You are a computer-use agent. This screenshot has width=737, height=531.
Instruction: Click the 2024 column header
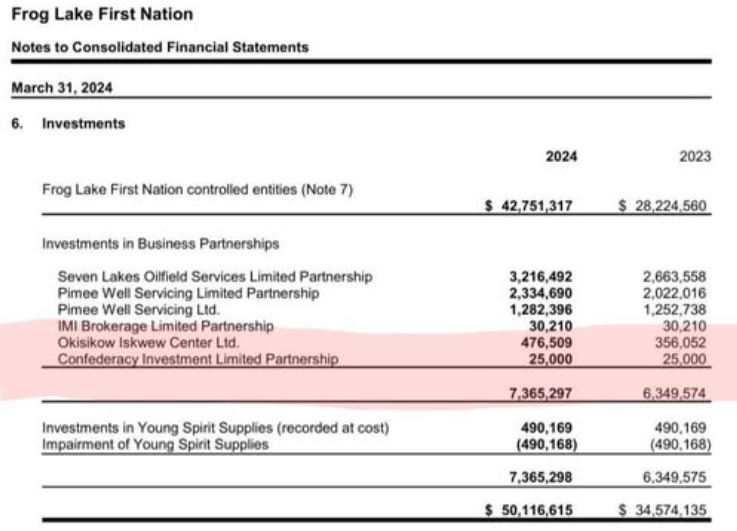pos(561,157)
